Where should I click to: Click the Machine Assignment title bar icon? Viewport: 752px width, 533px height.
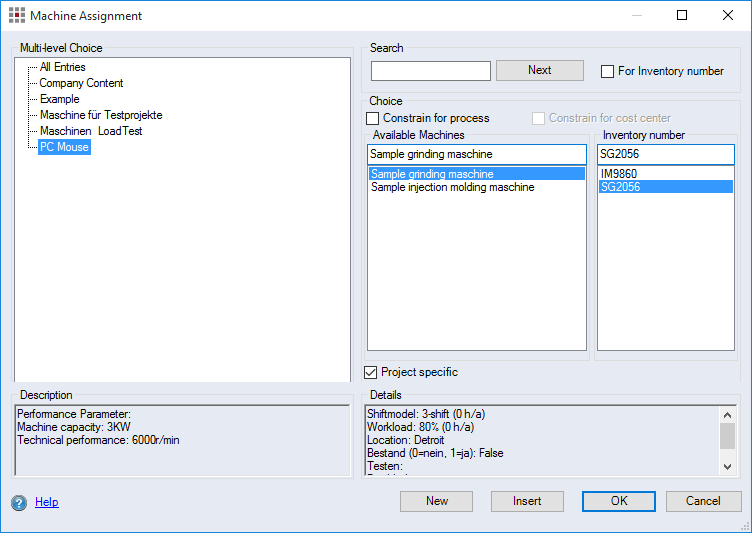pyautogui.click(x=17, y=16)
